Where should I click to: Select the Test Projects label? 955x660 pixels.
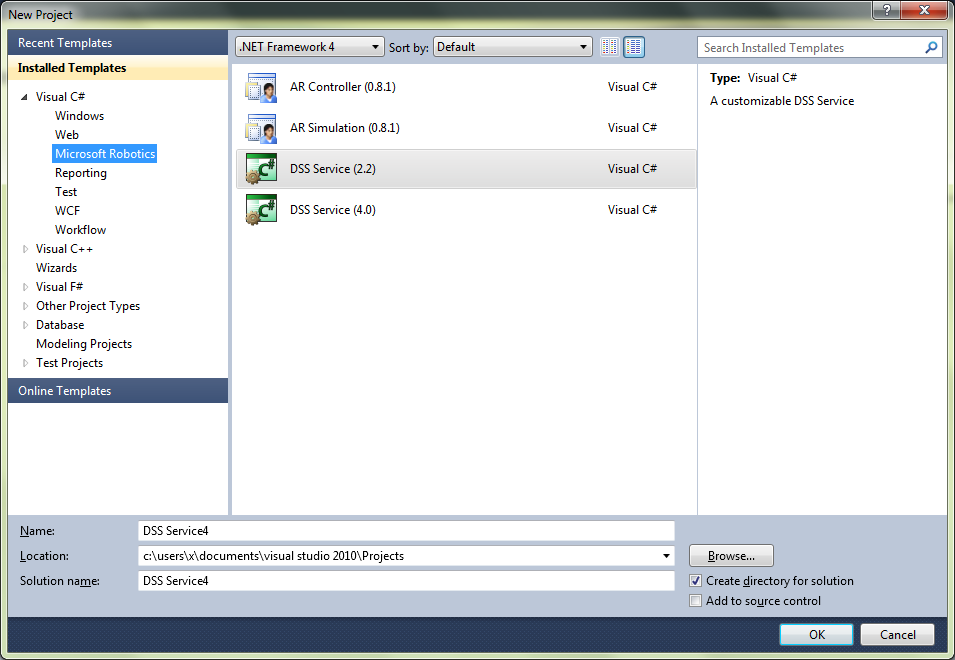point(69,363)
